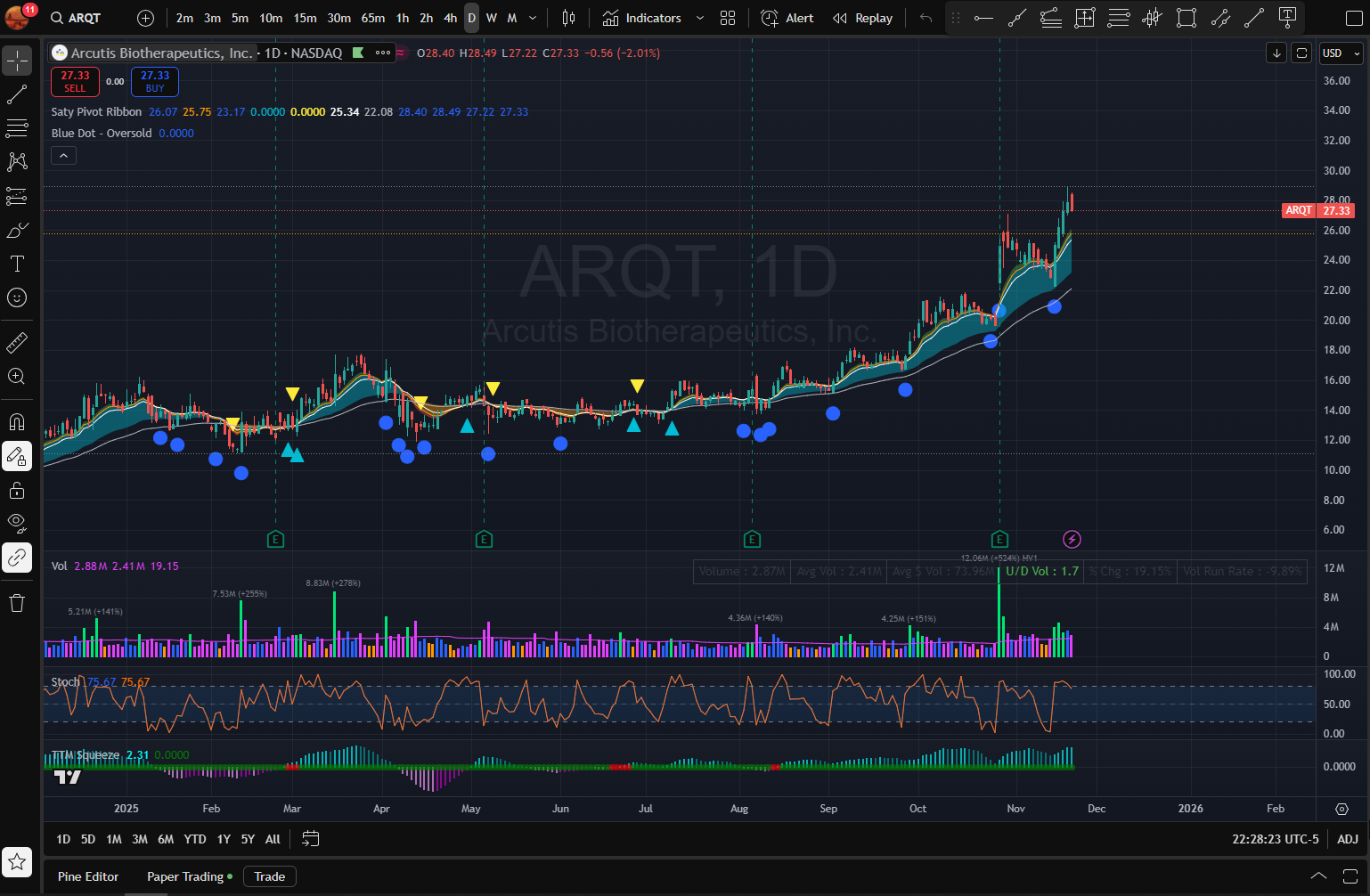The width and height of the screenshot is (1370, 896).
Task: Select the brush drawing tool
Action: (x=17, y=230)
